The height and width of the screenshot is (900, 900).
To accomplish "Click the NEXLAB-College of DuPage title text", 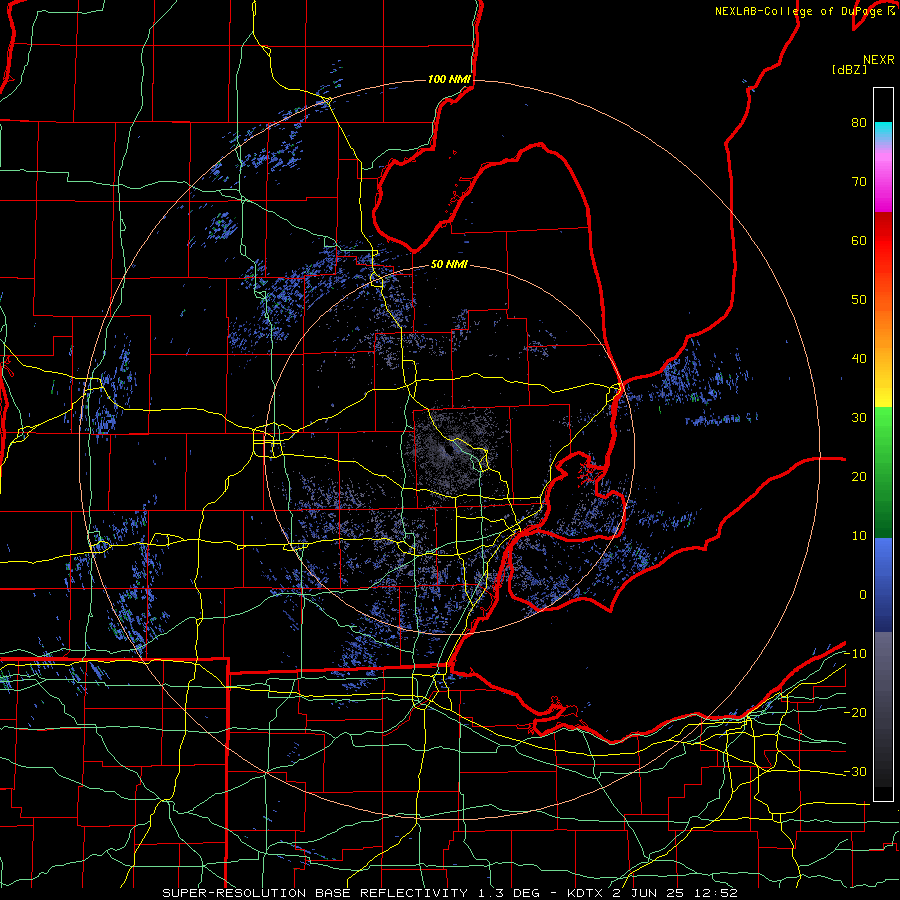I will pos(804,11).
